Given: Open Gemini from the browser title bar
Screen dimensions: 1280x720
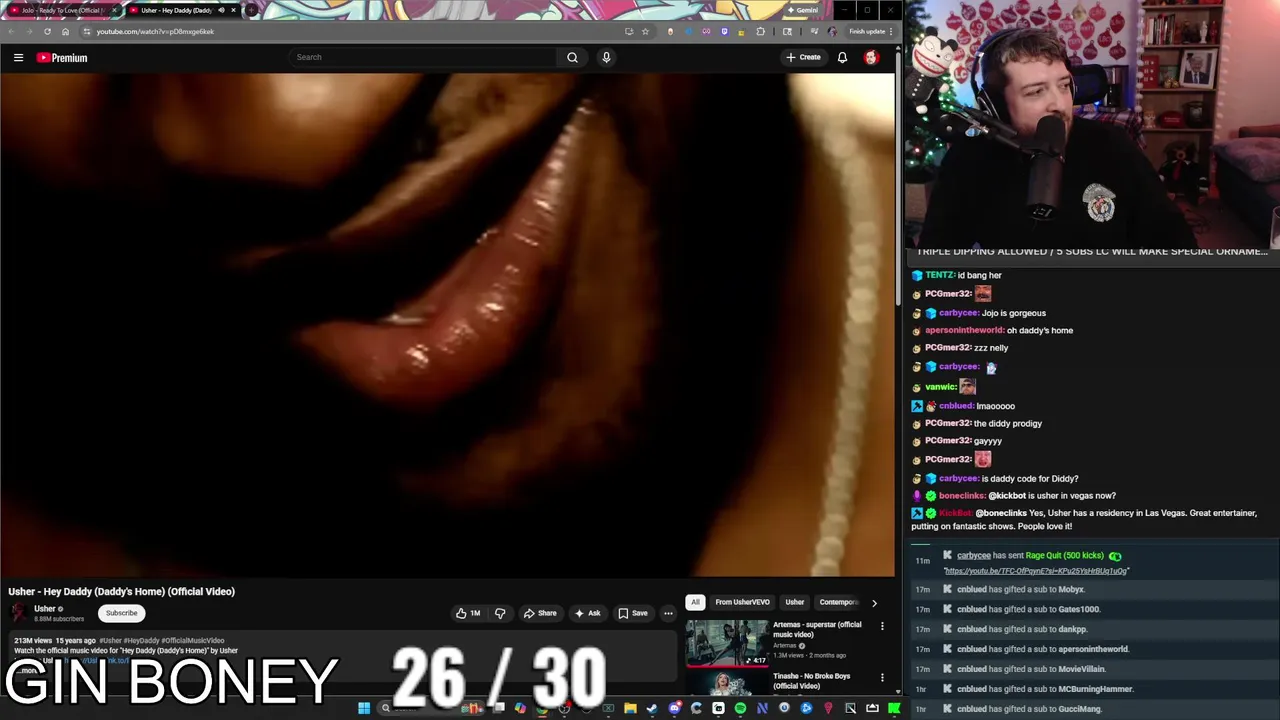Looking at the screenshot, I should click(803, 10).
